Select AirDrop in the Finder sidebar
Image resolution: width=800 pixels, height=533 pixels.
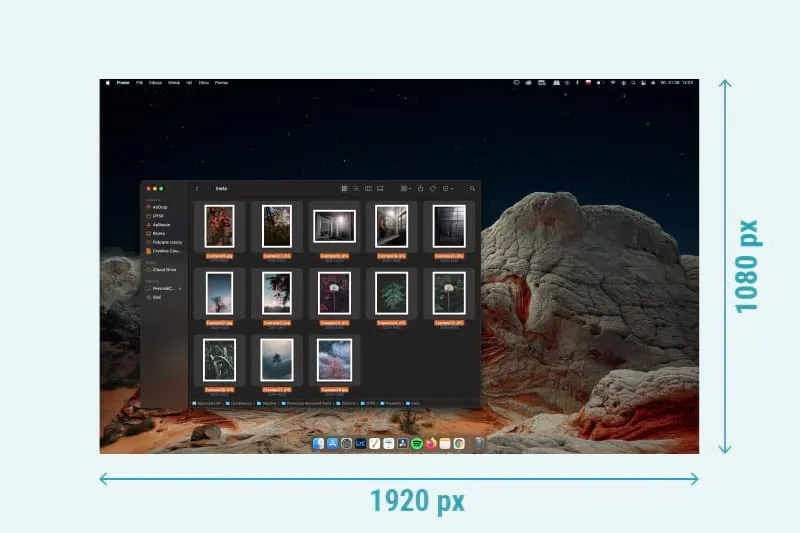coord(160,207)
